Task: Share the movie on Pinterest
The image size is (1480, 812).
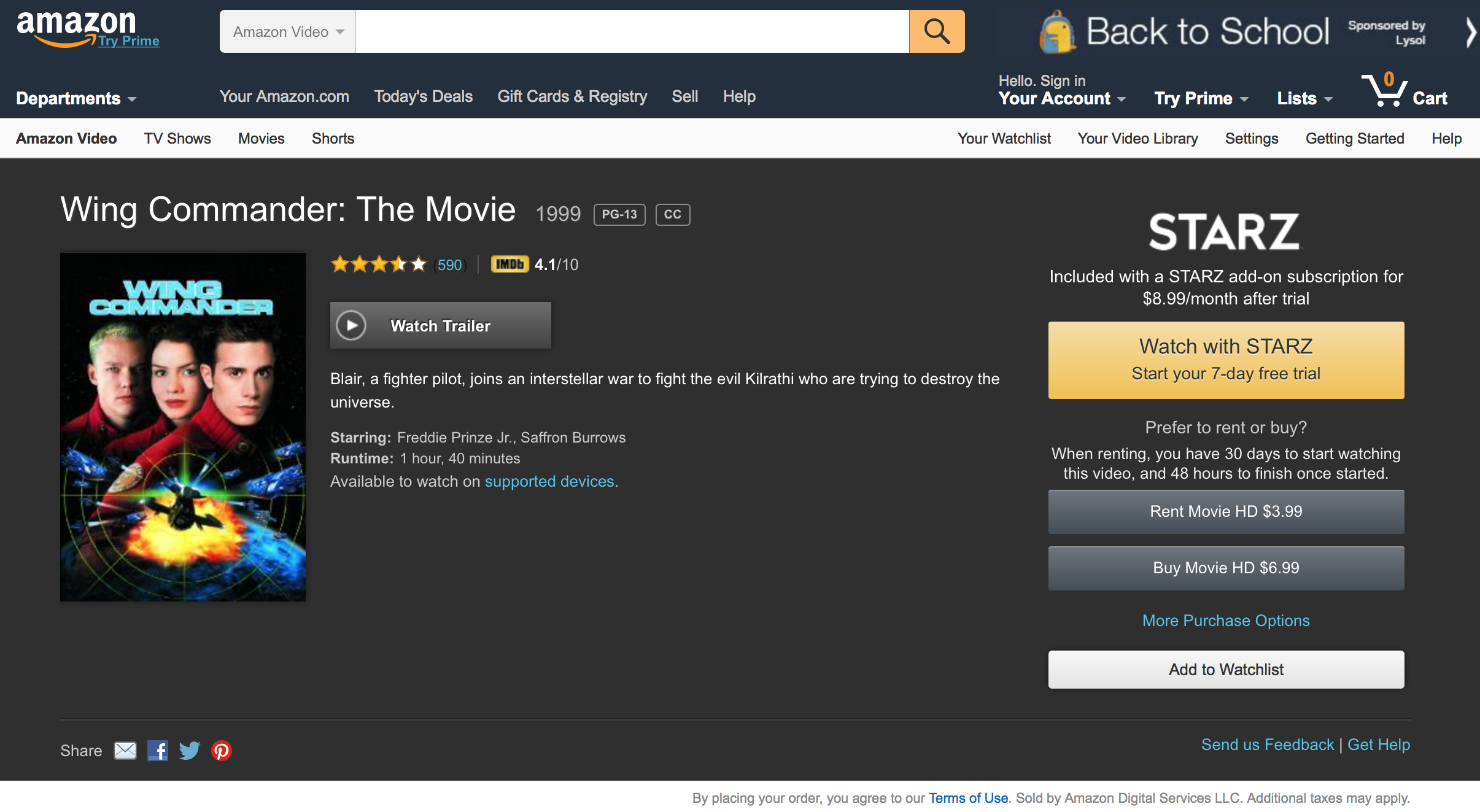Action: 222,750
